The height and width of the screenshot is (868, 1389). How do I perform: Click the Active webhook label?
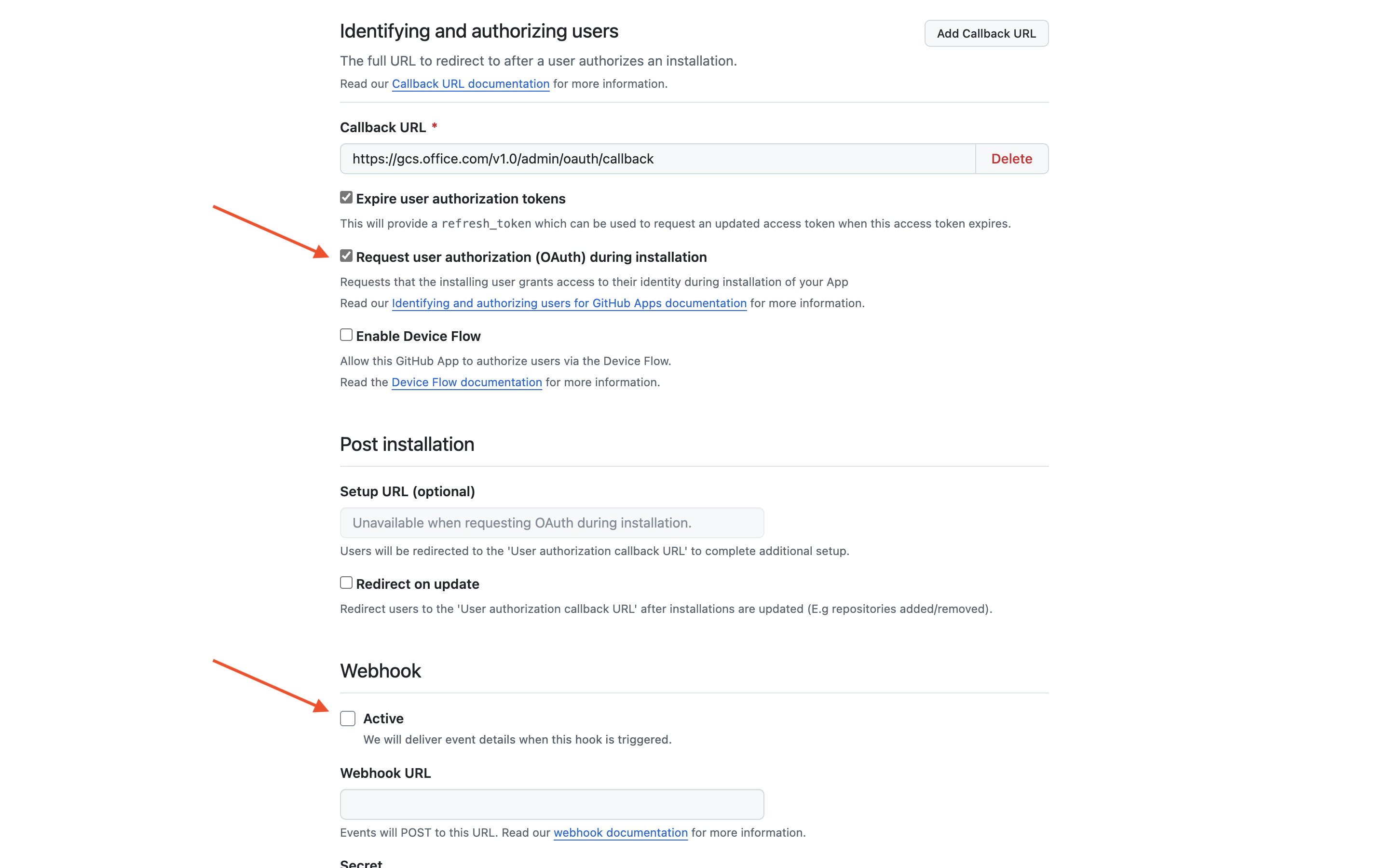[x=383, y=719]
